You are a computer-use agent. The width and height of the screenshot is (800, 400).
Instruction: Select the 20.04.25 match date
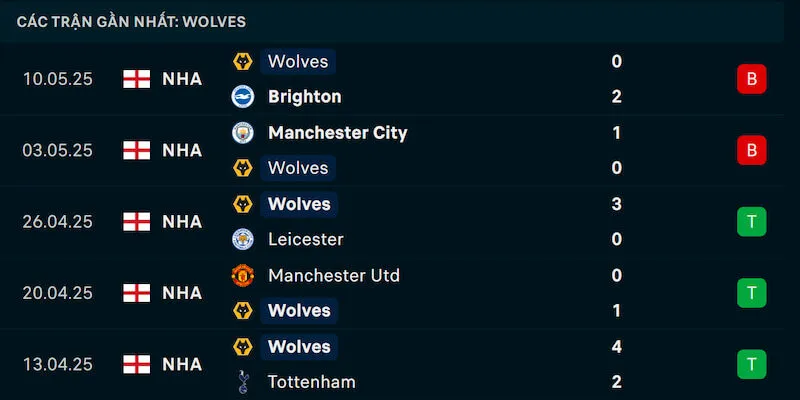[x=58, y=293]
